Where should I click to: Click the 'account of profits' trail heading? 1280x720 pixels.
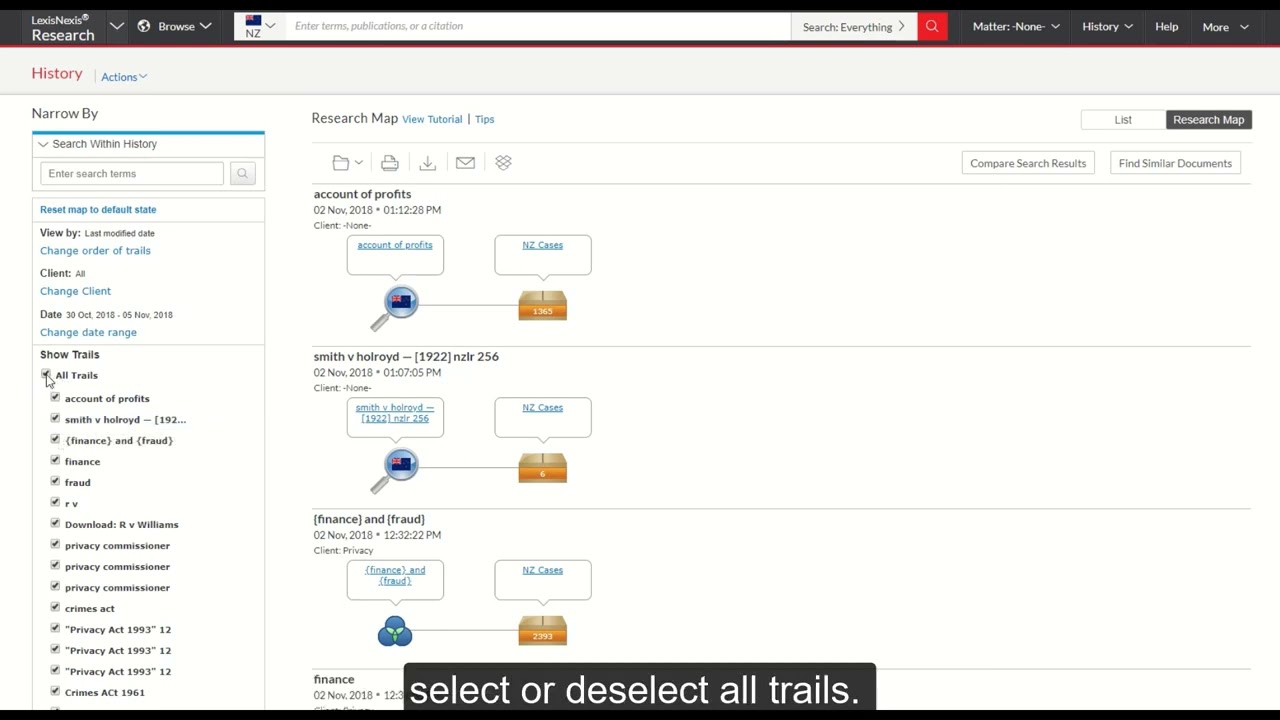tap(362, 194)
